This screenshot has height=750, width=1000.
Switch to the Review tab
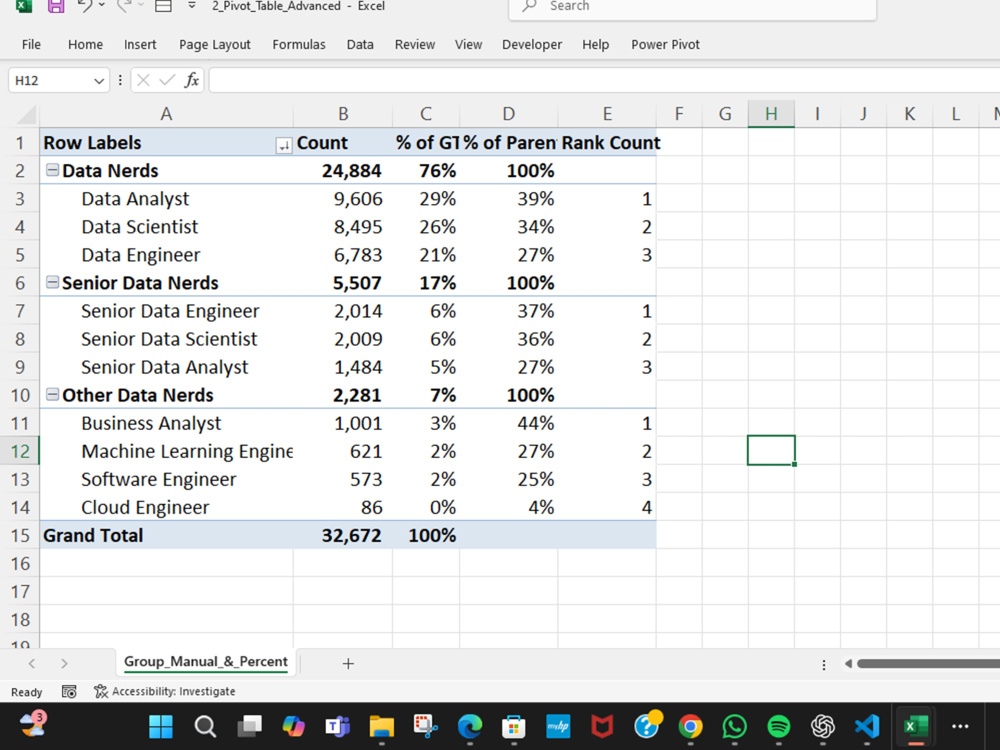pyautogui.click(x=415, y=45)
